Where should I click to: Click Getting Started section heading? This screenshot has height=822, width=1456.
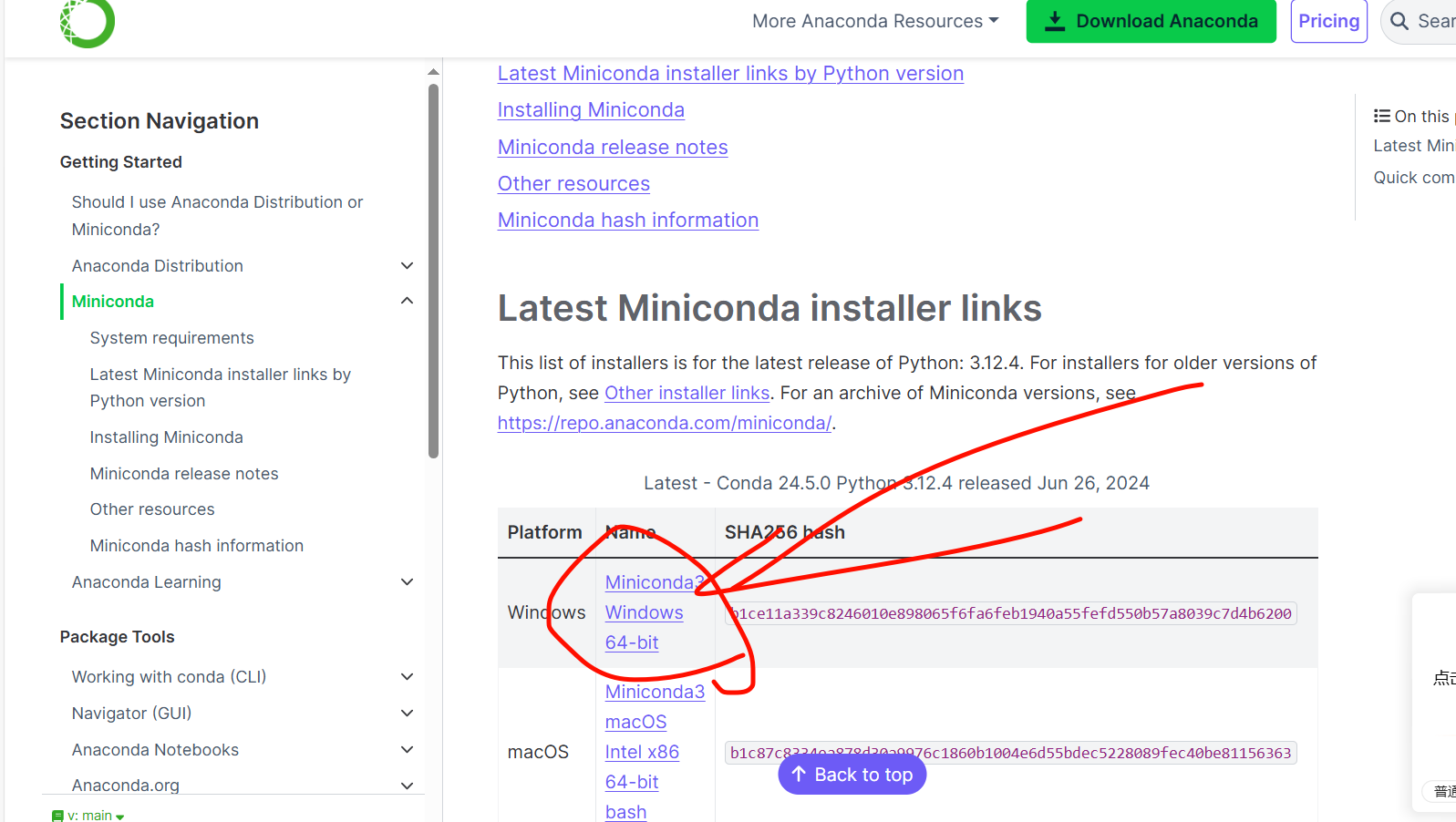121,161
